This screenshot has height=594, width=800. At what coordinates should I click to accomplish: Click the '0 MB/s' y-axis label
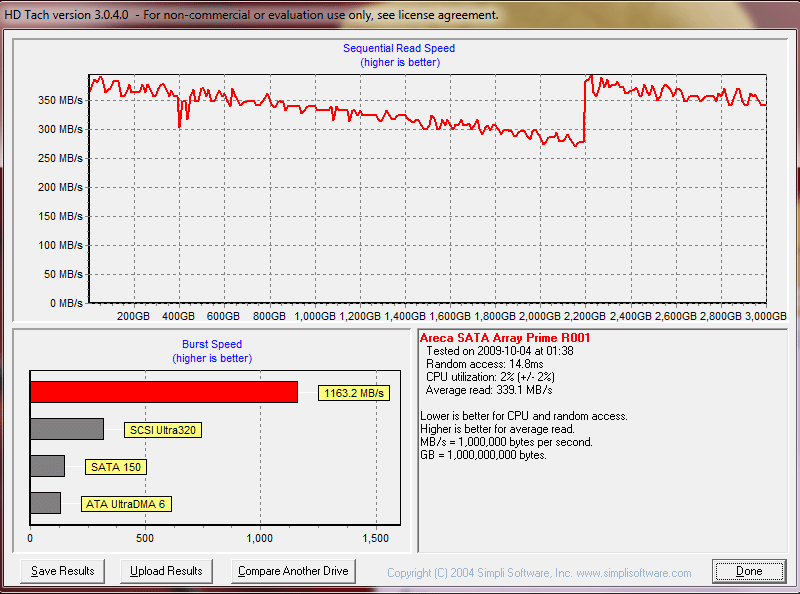click(x=66, y=303)
